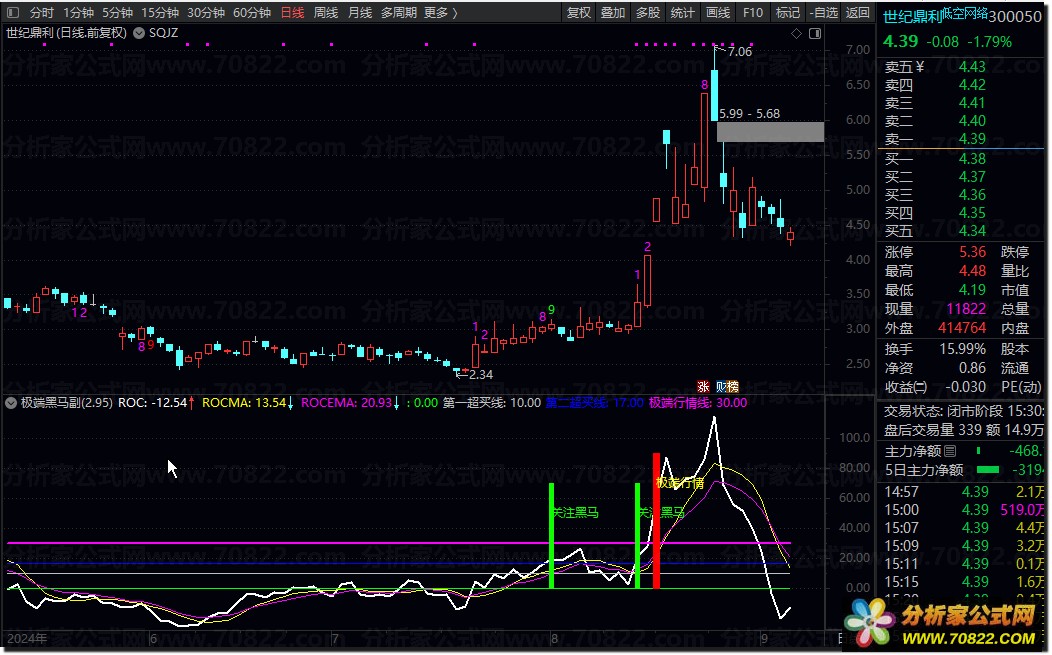This screenshot has height=655, width=1052.
Task: Click the 7.06 high price label
Action: point(739,52)
